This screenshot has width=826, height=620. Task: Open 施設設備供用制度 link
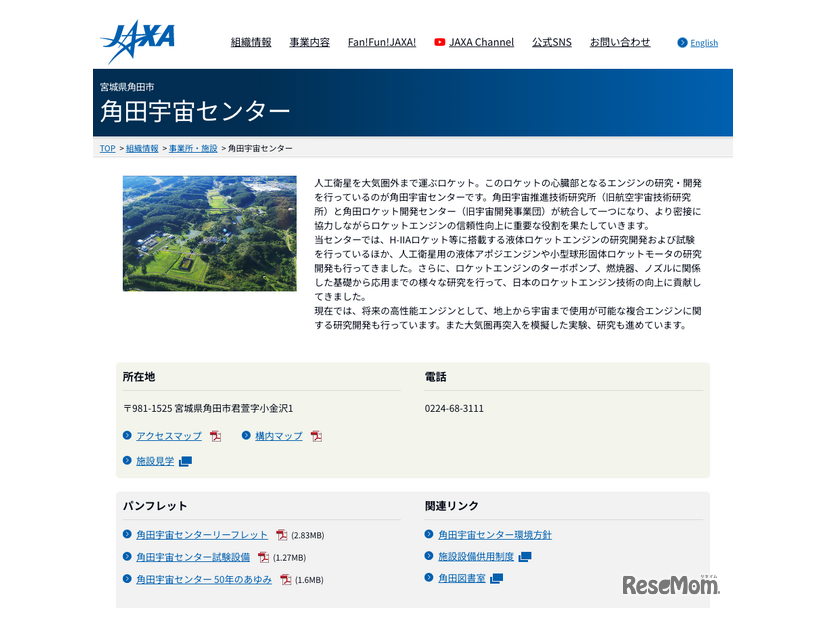coord(476,556)
